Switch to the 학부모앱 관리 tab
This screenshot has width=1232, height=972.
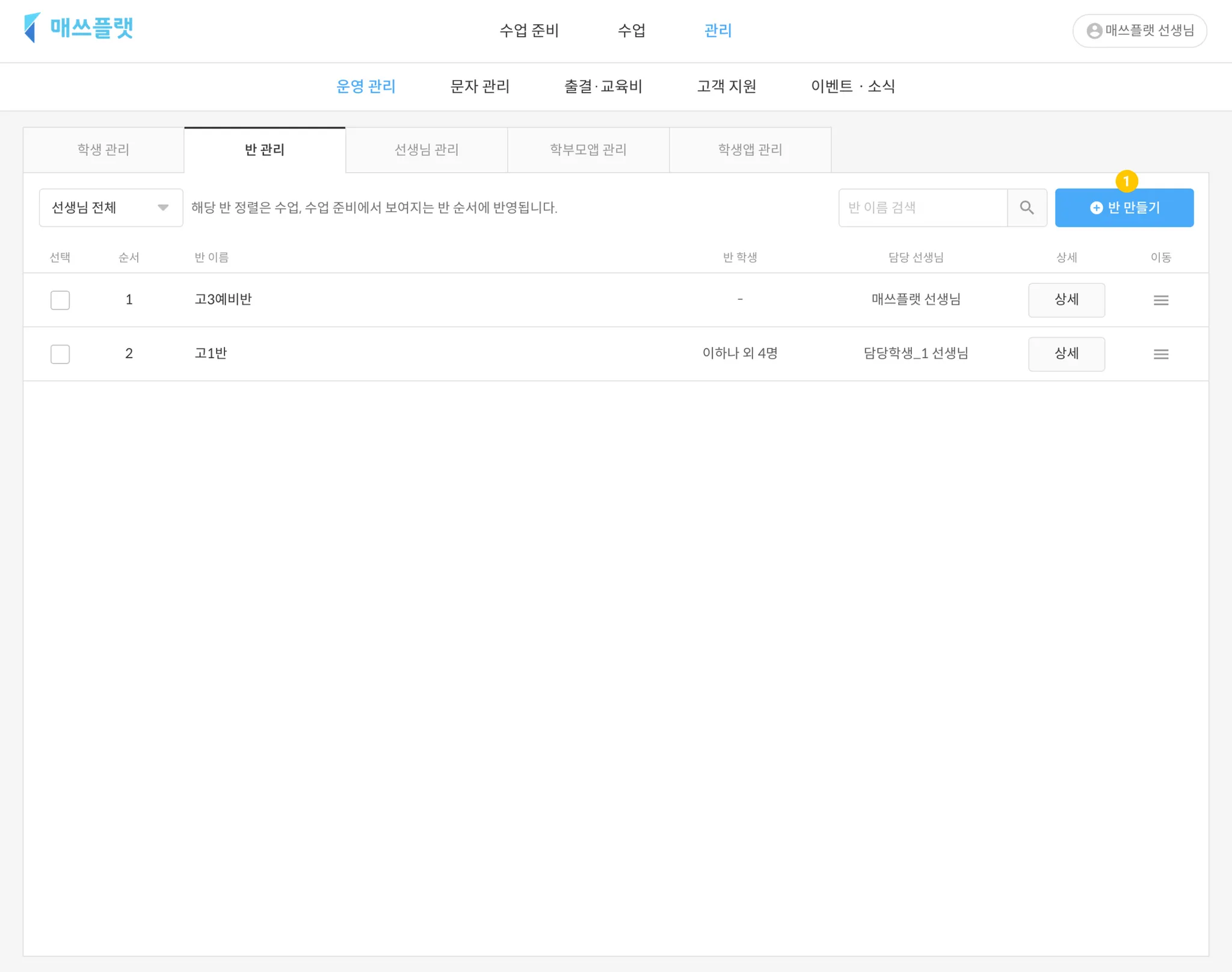[x=588, y=150]
